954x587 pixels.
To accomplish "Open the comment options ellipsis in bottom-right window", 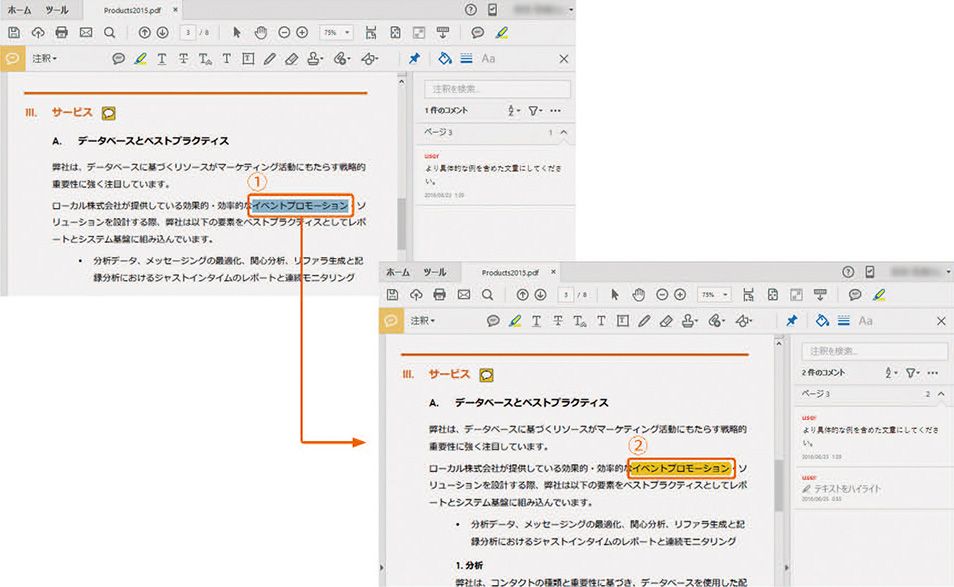I will [x=933, y=372].
